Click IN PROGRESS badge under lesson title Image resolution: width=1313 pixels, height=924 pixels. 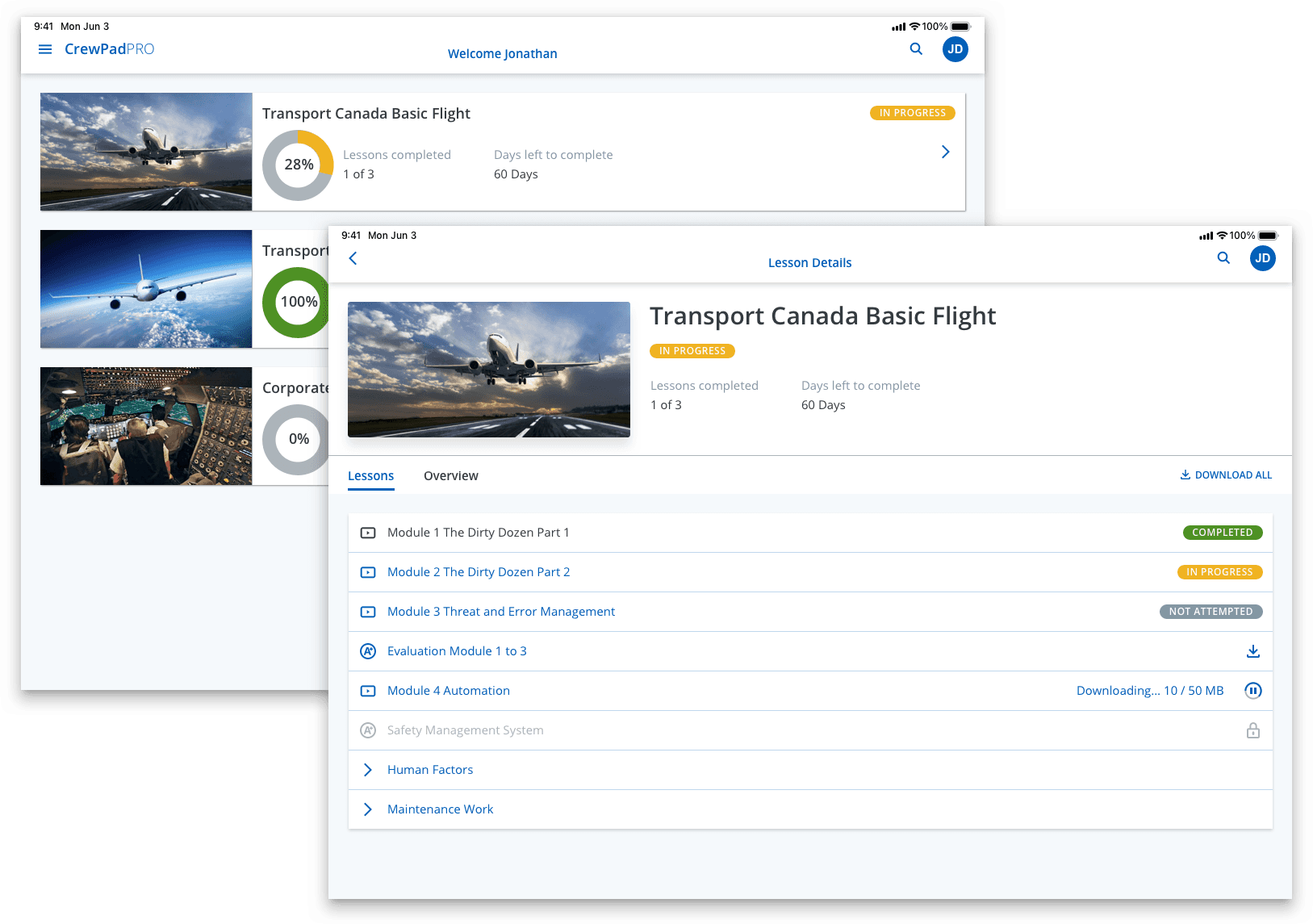click(692, 351)
